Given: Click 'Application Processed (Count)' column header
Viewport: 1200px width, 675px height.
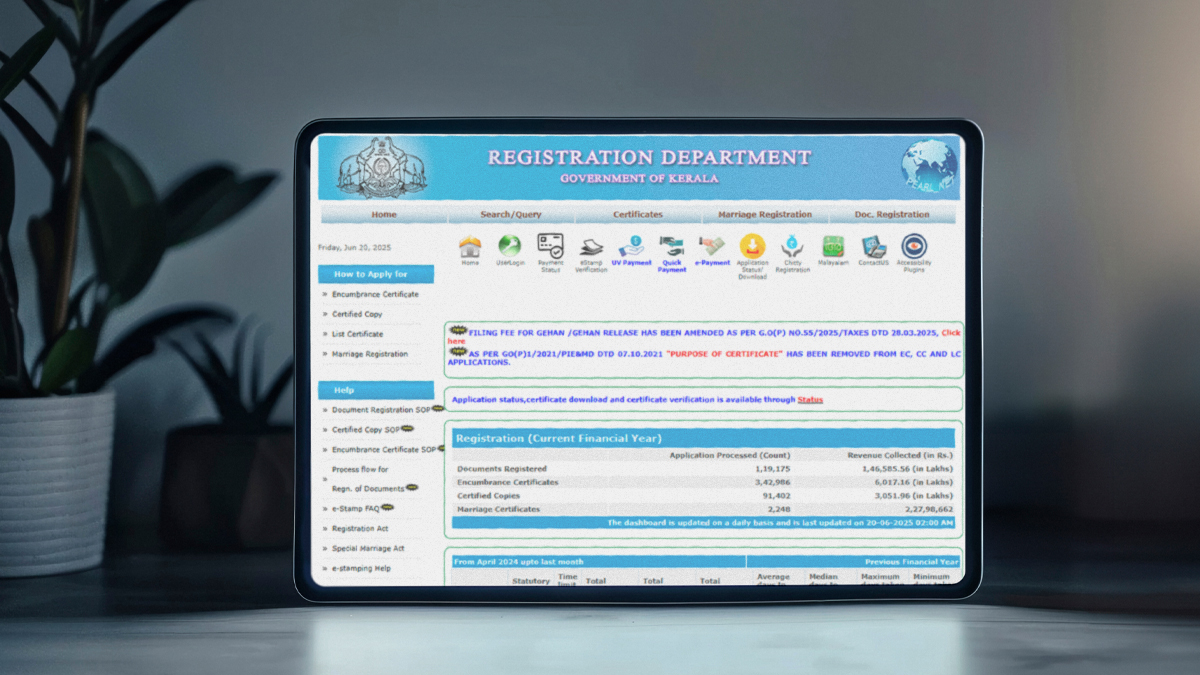Looking at the screenshot, I should pos(730,455).
